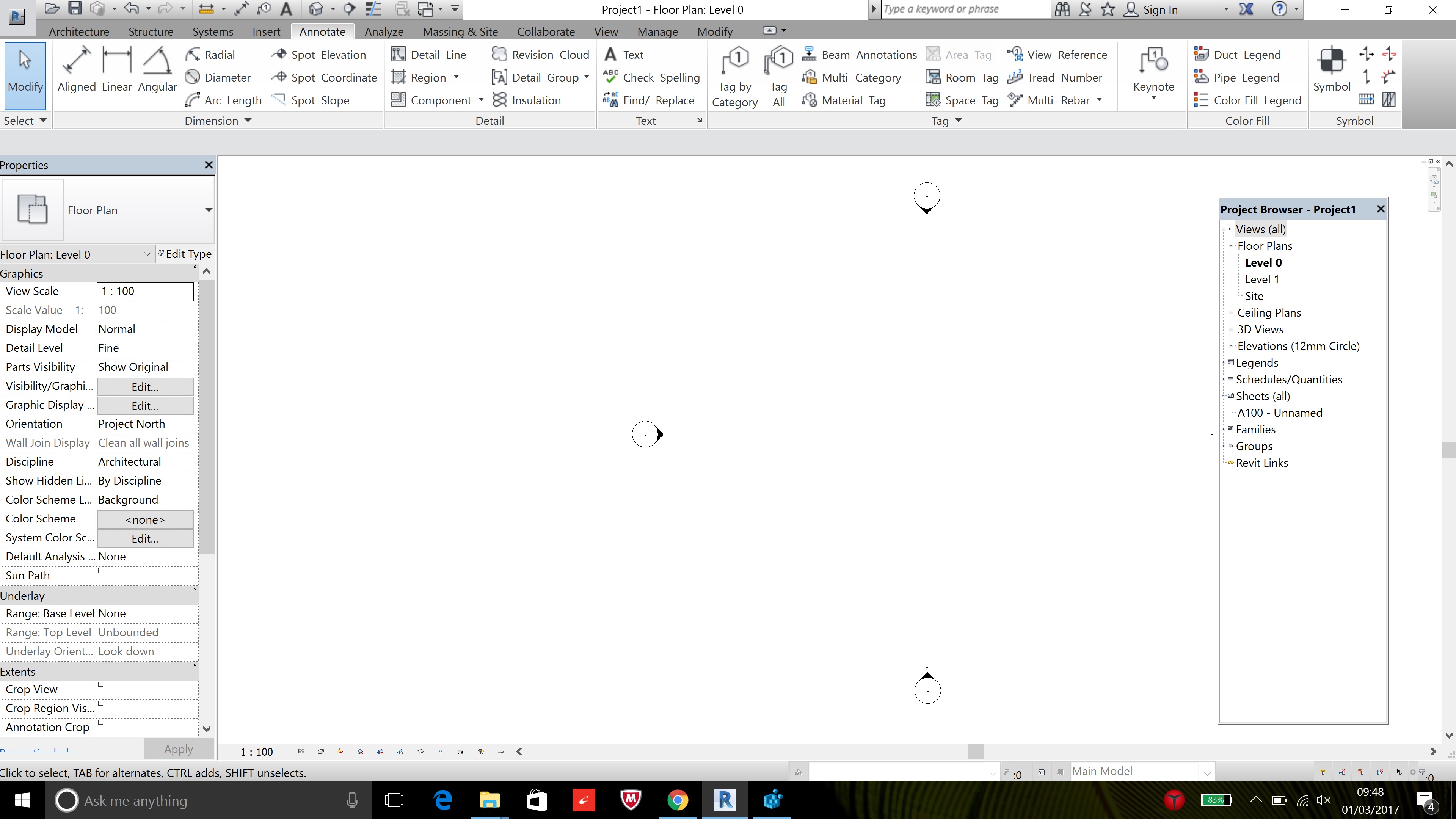Start Tag by Category
The width and height of the screenshot is (1456, 819).
(734, 74)
